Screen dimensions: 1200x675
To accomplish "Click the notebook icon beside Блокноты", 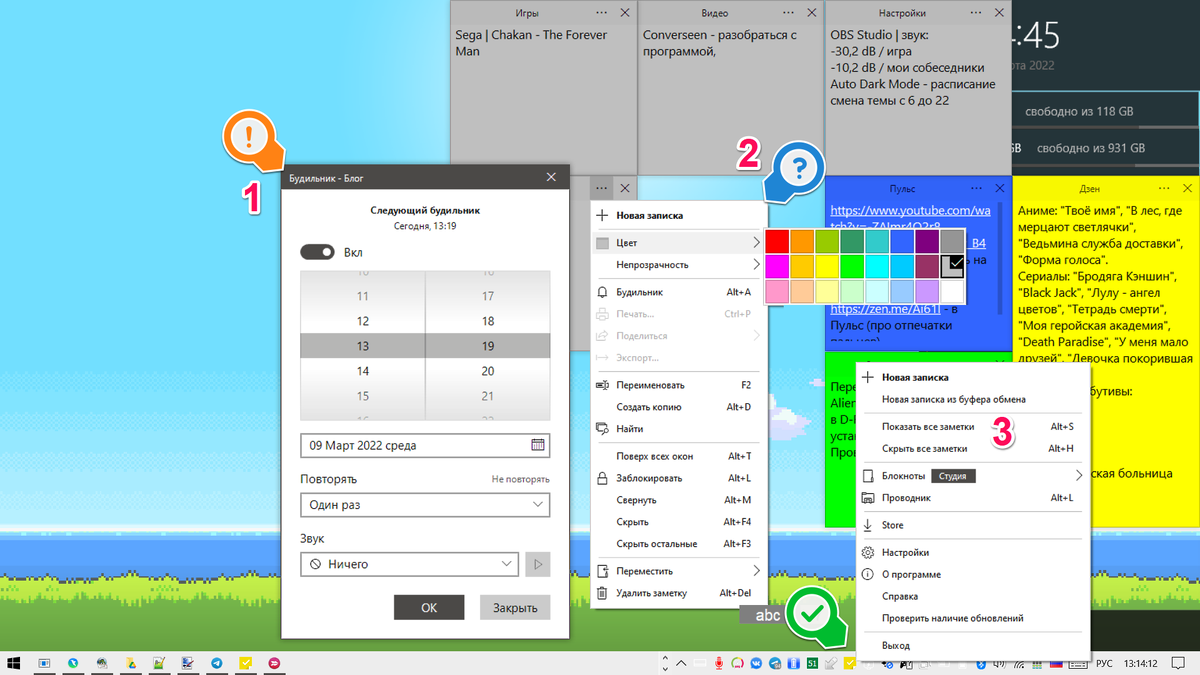I will [x=868, y=476].
